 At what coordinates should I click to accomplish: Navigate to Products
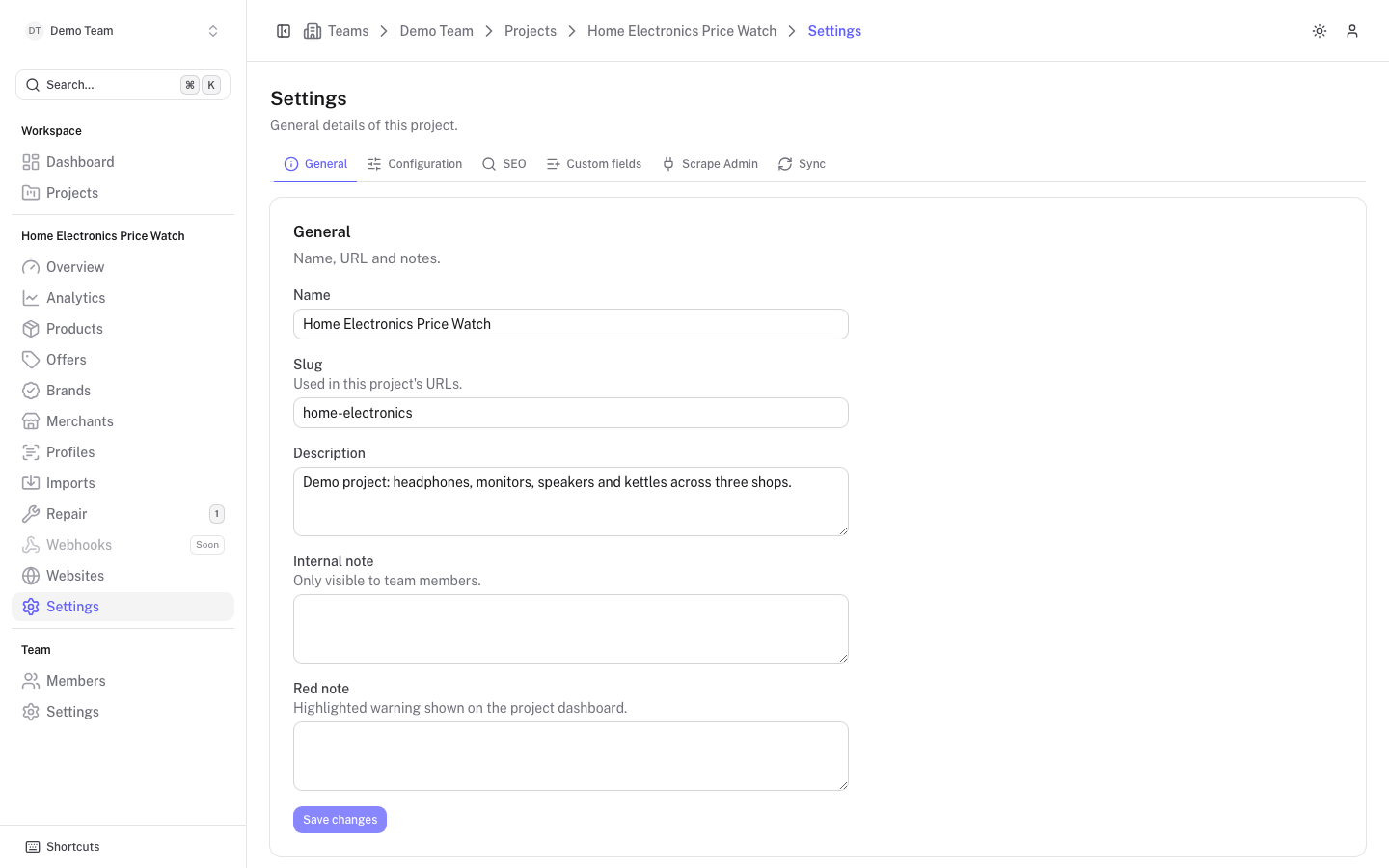(x=123, y=329)
